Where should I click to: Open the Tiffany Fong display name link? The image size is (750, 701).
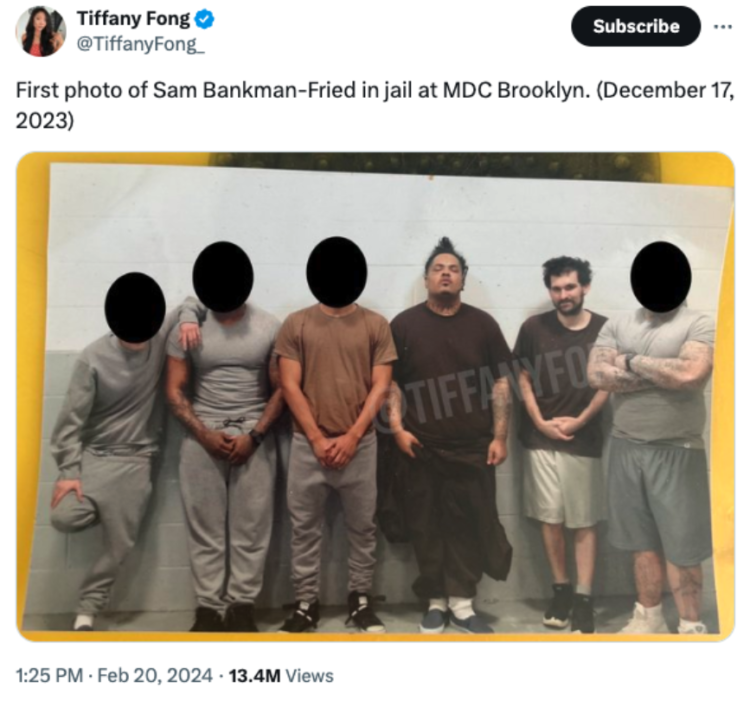pyautogui.click(x=133, y=19)
